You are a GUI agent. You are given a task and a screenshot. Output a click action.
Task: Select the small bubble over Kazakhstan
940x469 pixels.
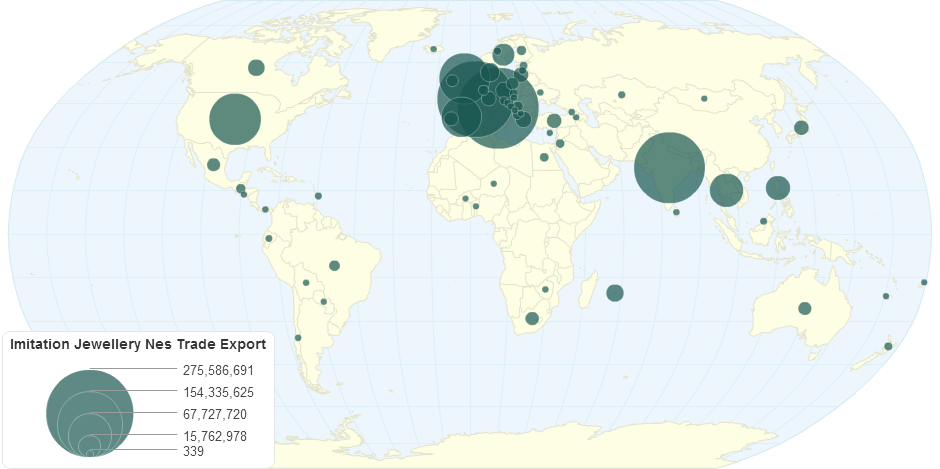[x=621, y=95]
